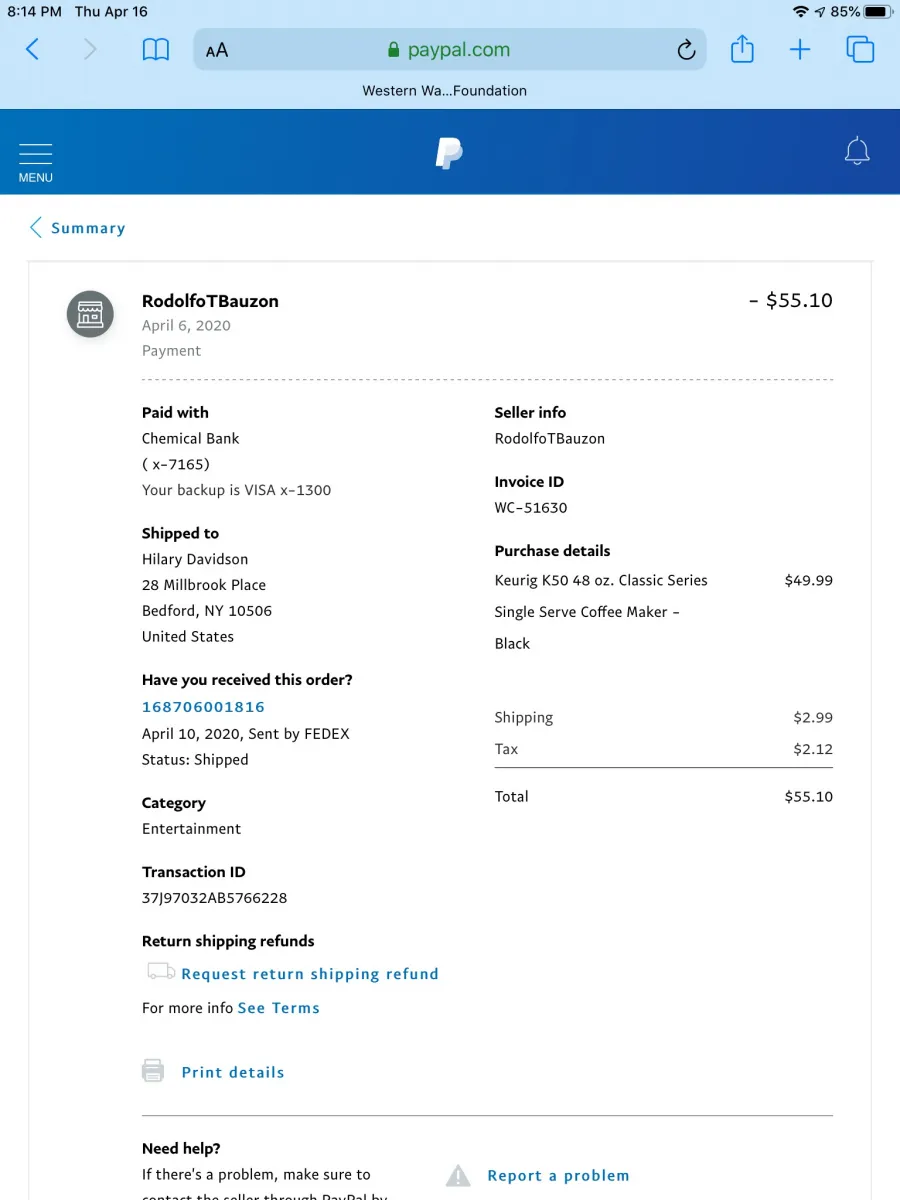The height and width of the screenshot is (1200, 900).
Task: Click the 28 Millbrook Place address line
Action: (204, 585)
